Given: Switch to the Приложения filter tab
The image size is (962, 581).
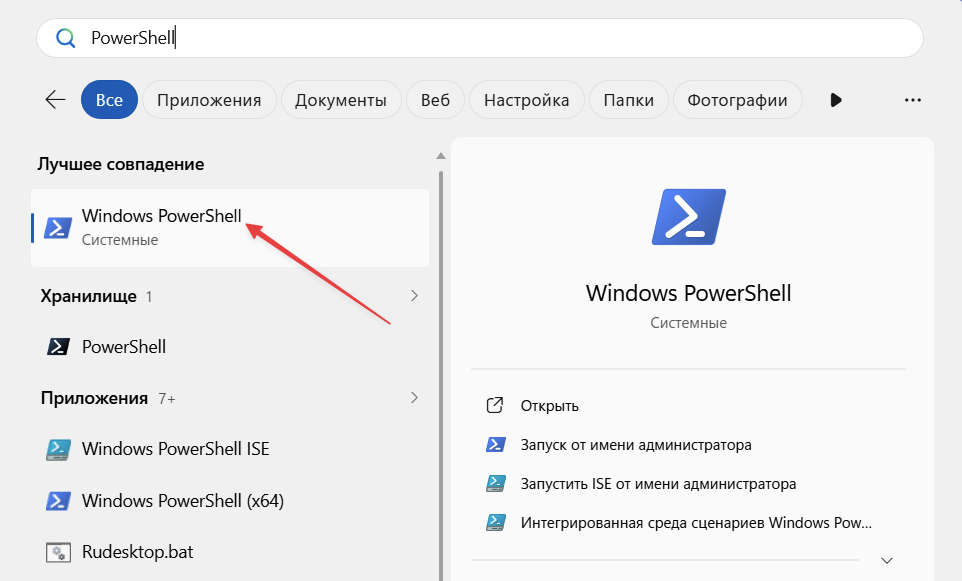Looking at the screenshot, I should point(209,99).
